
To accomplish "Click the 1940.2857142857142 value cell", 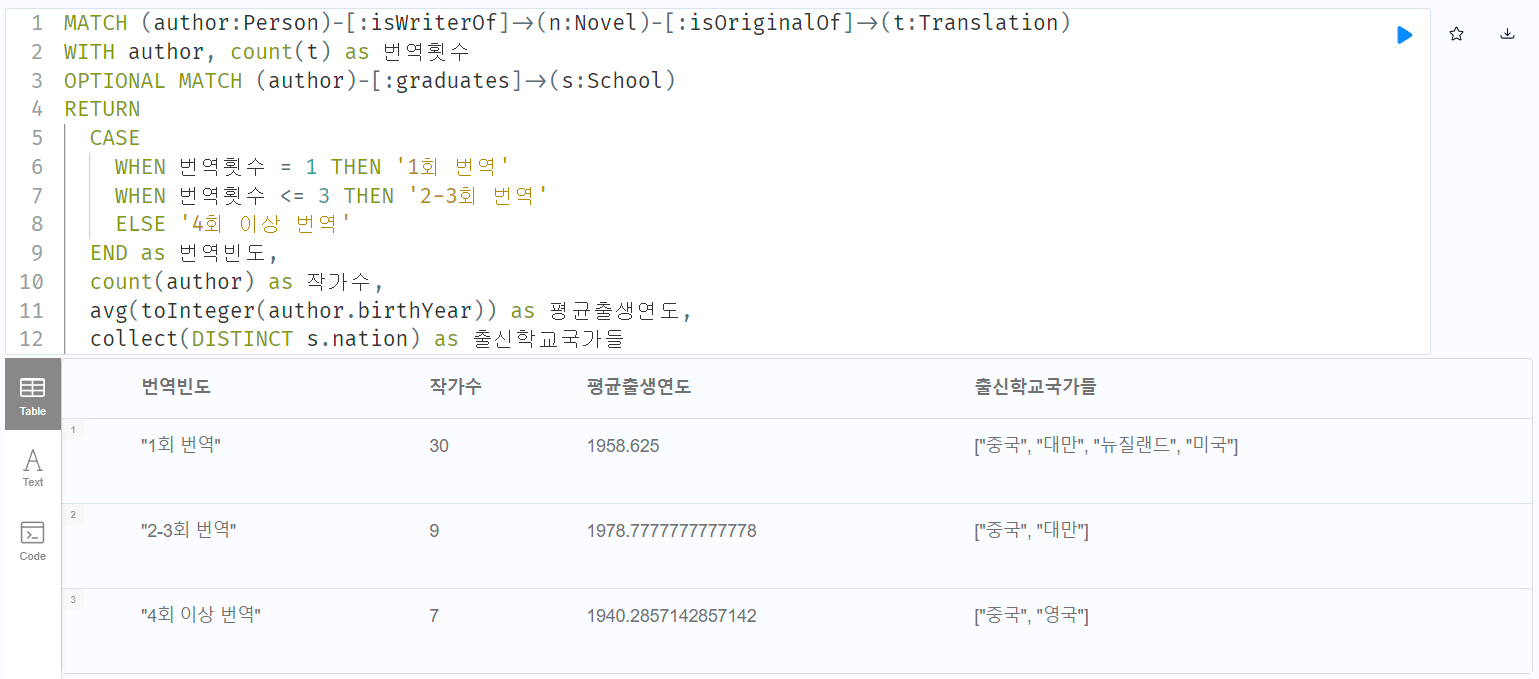I will click(x=671, y=616).
